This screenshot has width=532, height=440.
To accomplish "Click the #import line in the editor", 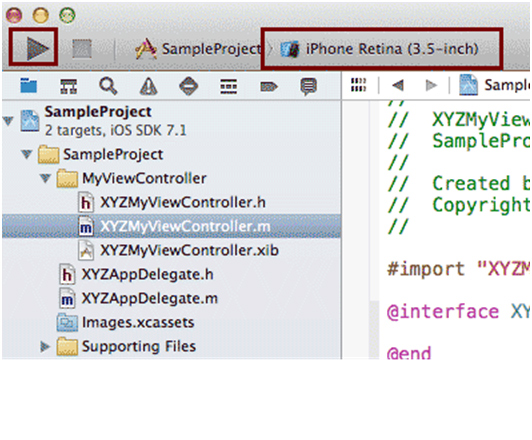I will click(x=458, y=269).
